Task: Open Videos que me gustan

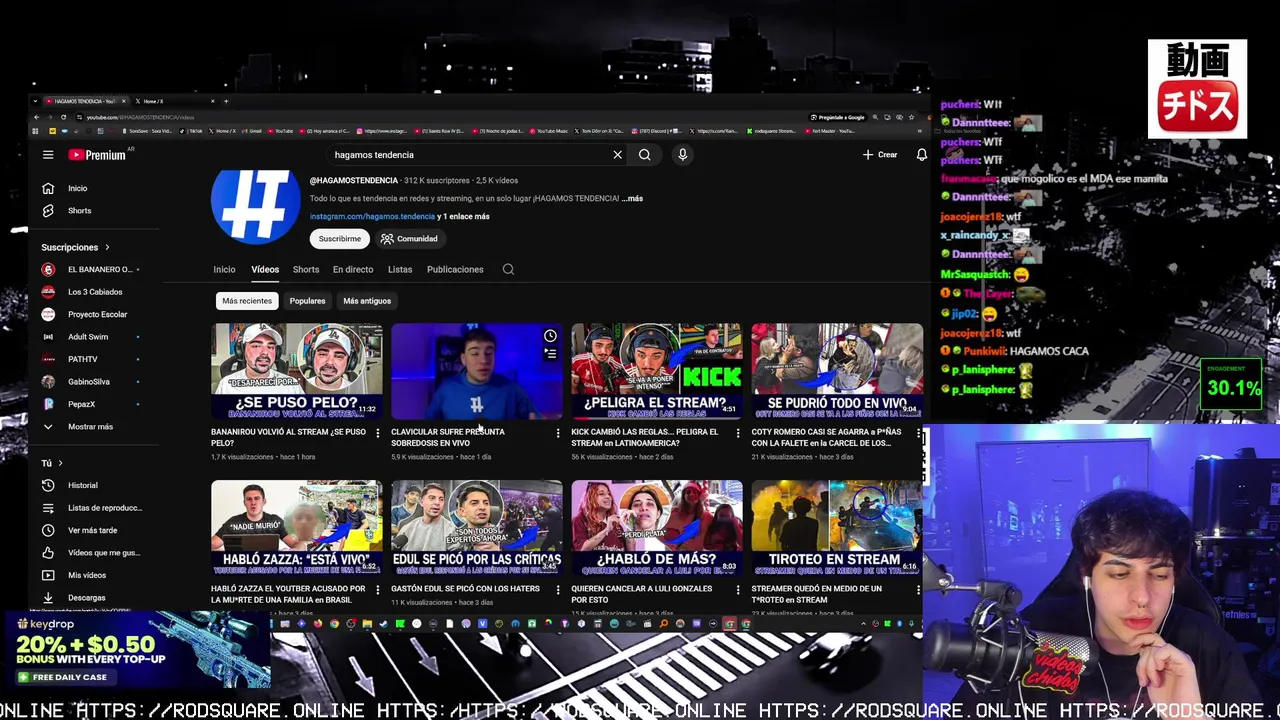Action: click(x=91, y=553)
